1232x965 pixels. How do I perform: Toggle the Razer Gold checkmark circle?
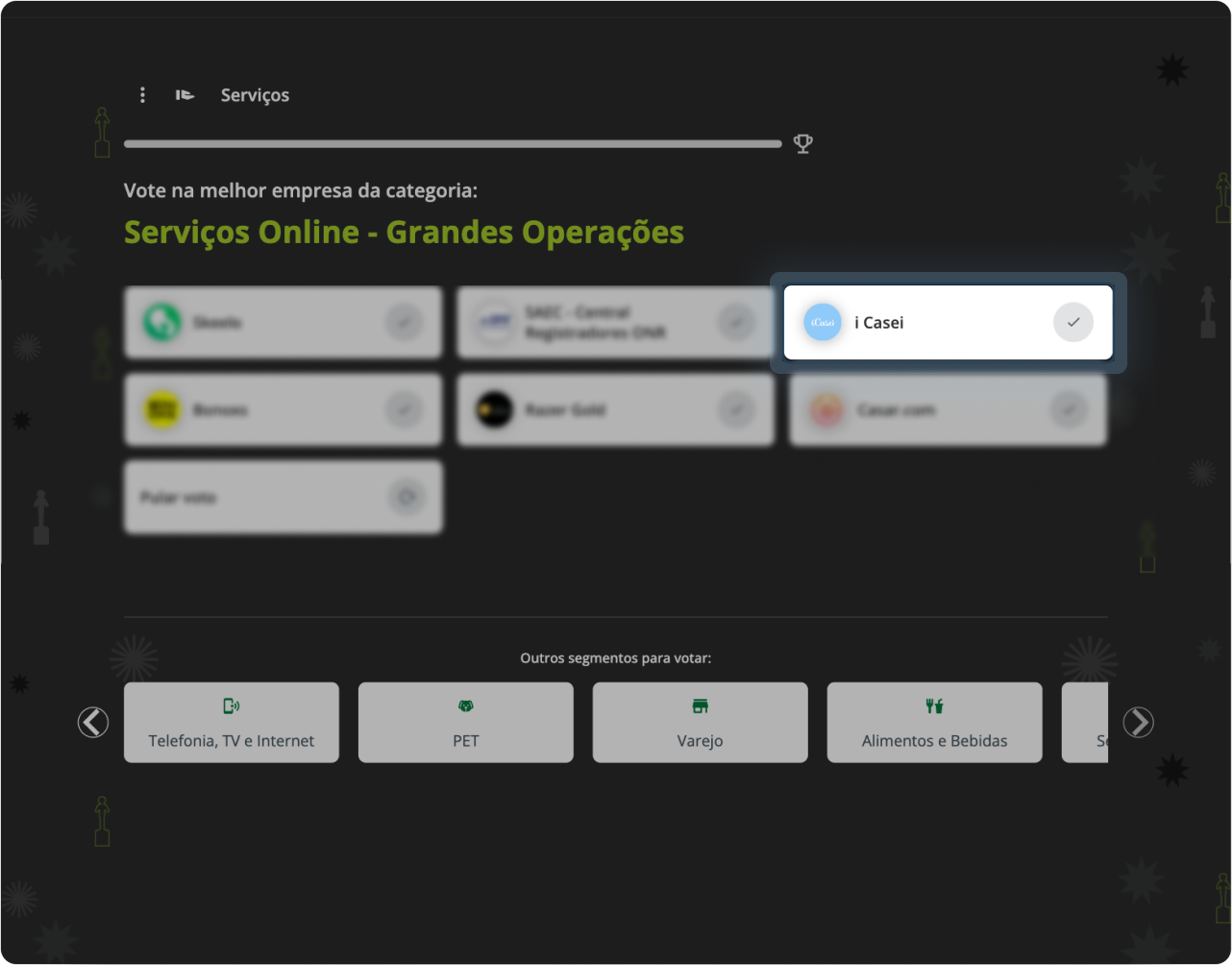tap(736, 409)
